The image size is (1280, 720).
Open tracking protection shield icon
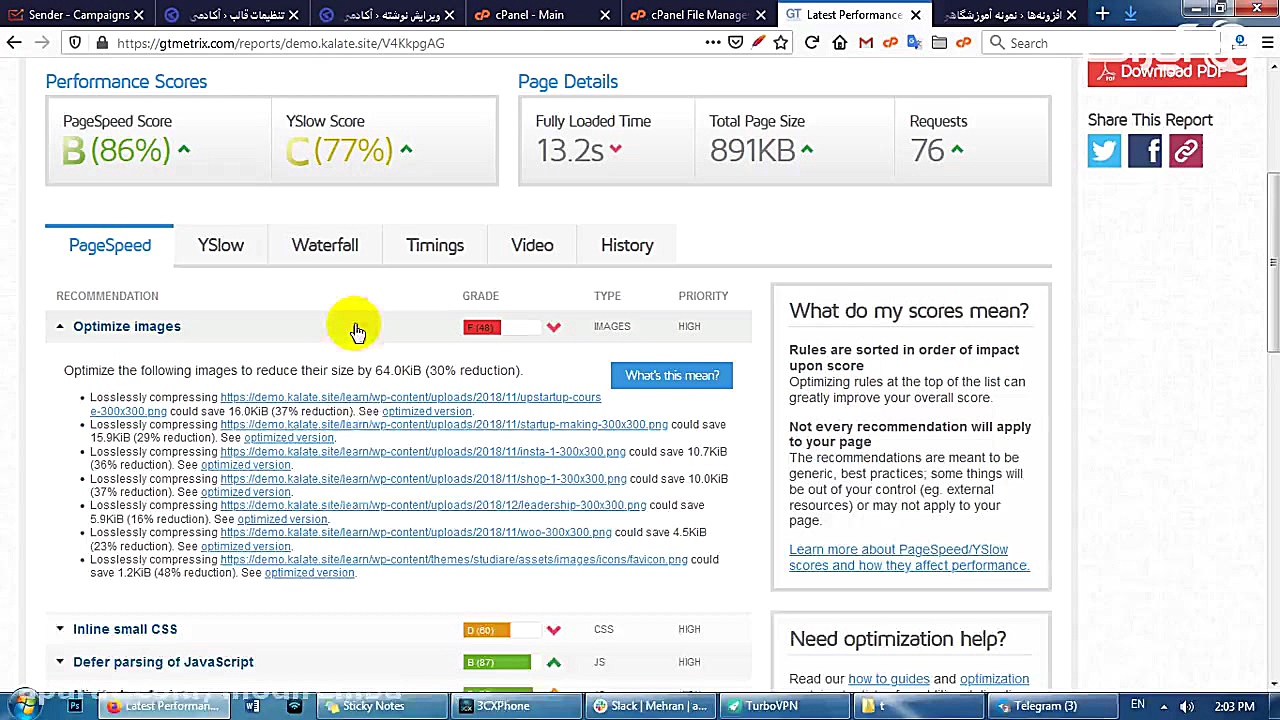pyautogui.click(x=75, y=43)
